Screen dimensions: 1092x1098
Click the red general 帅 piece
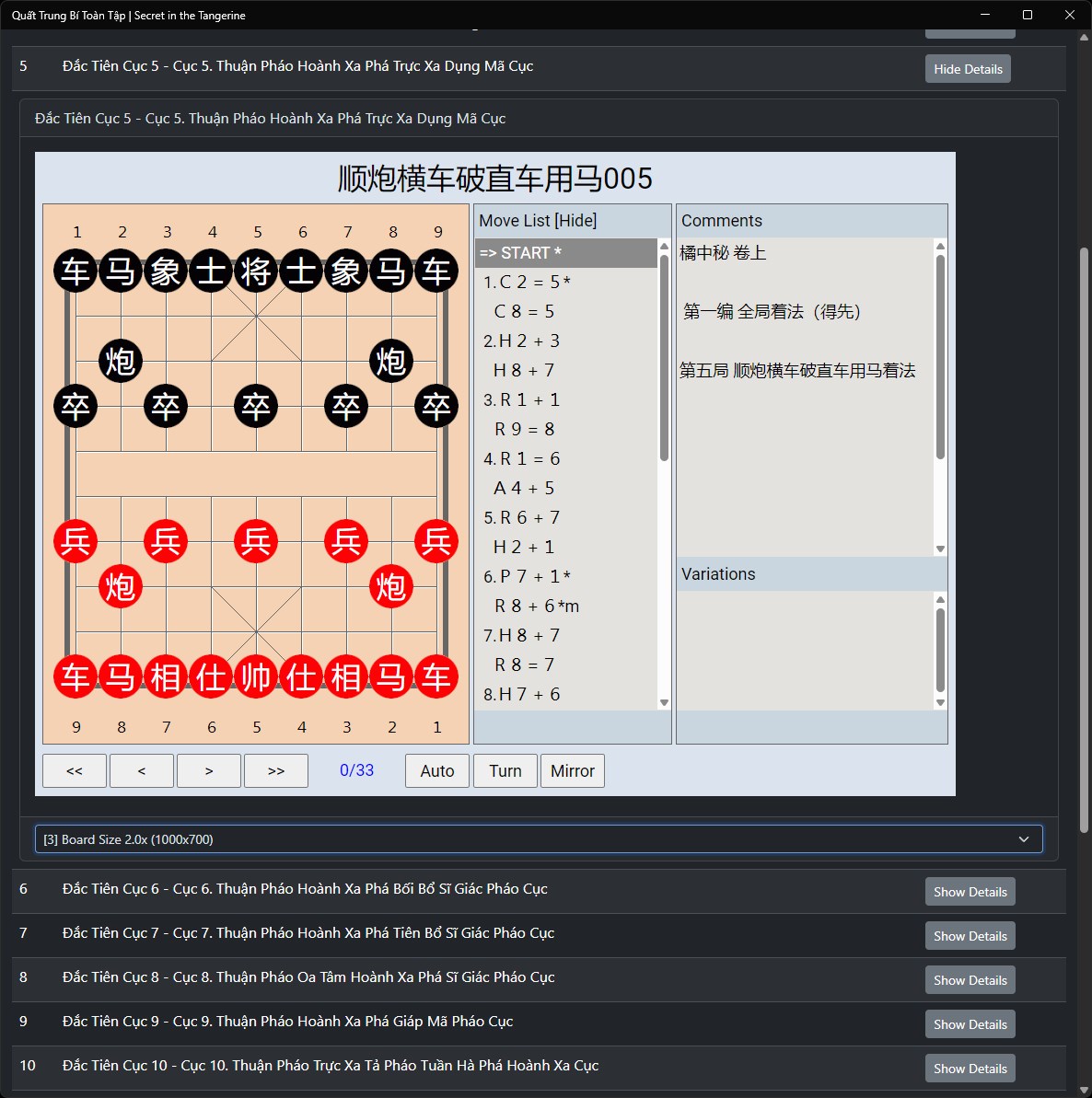tap(256, 676)
